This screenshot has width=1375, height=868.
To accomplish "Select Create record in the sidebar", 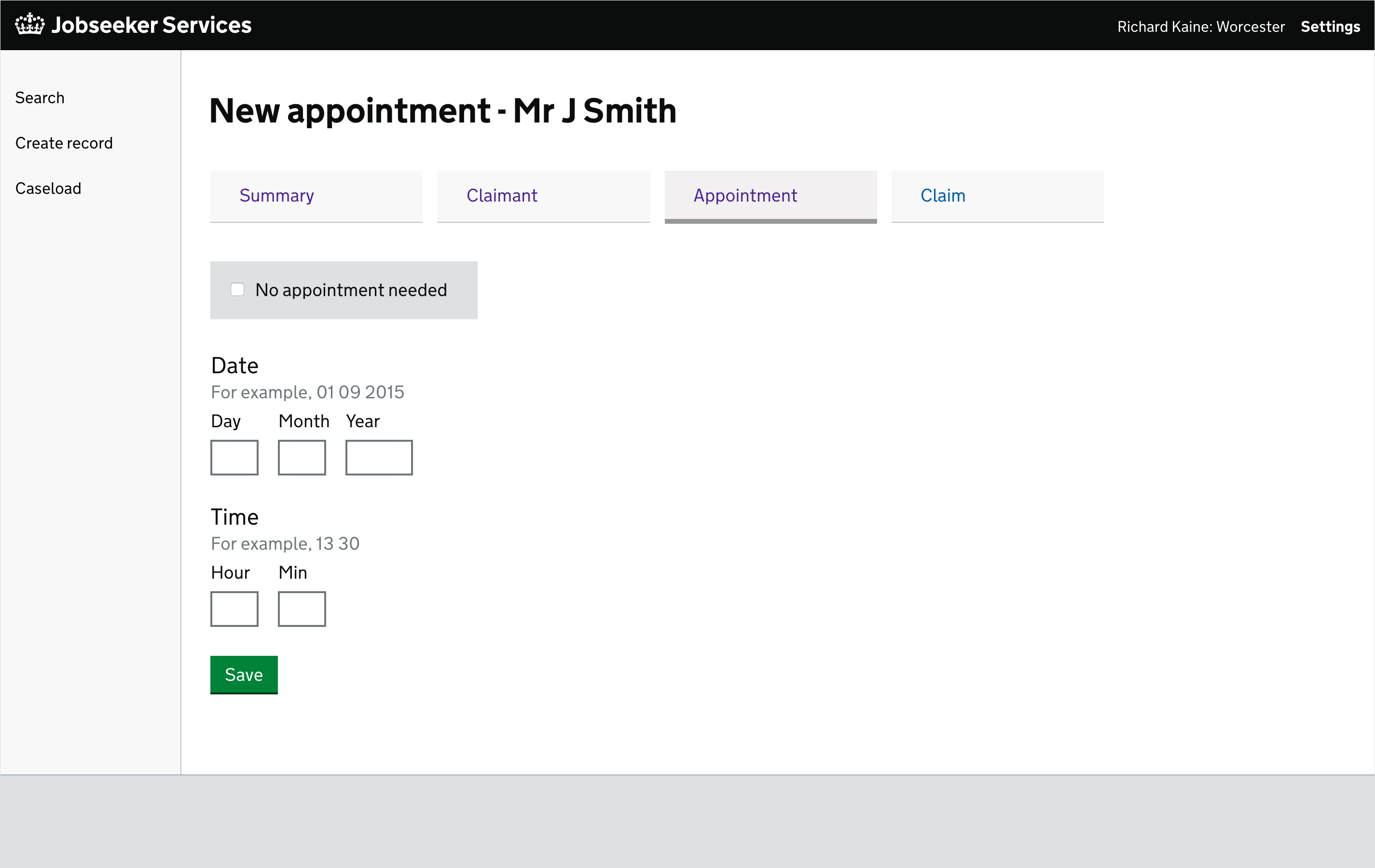I will (x=64, y=143).
